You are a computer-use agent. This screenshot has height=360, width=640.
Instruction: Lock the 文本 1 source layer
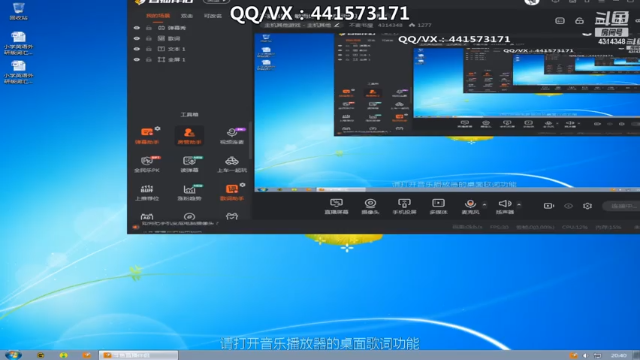(x=149, y=49)
